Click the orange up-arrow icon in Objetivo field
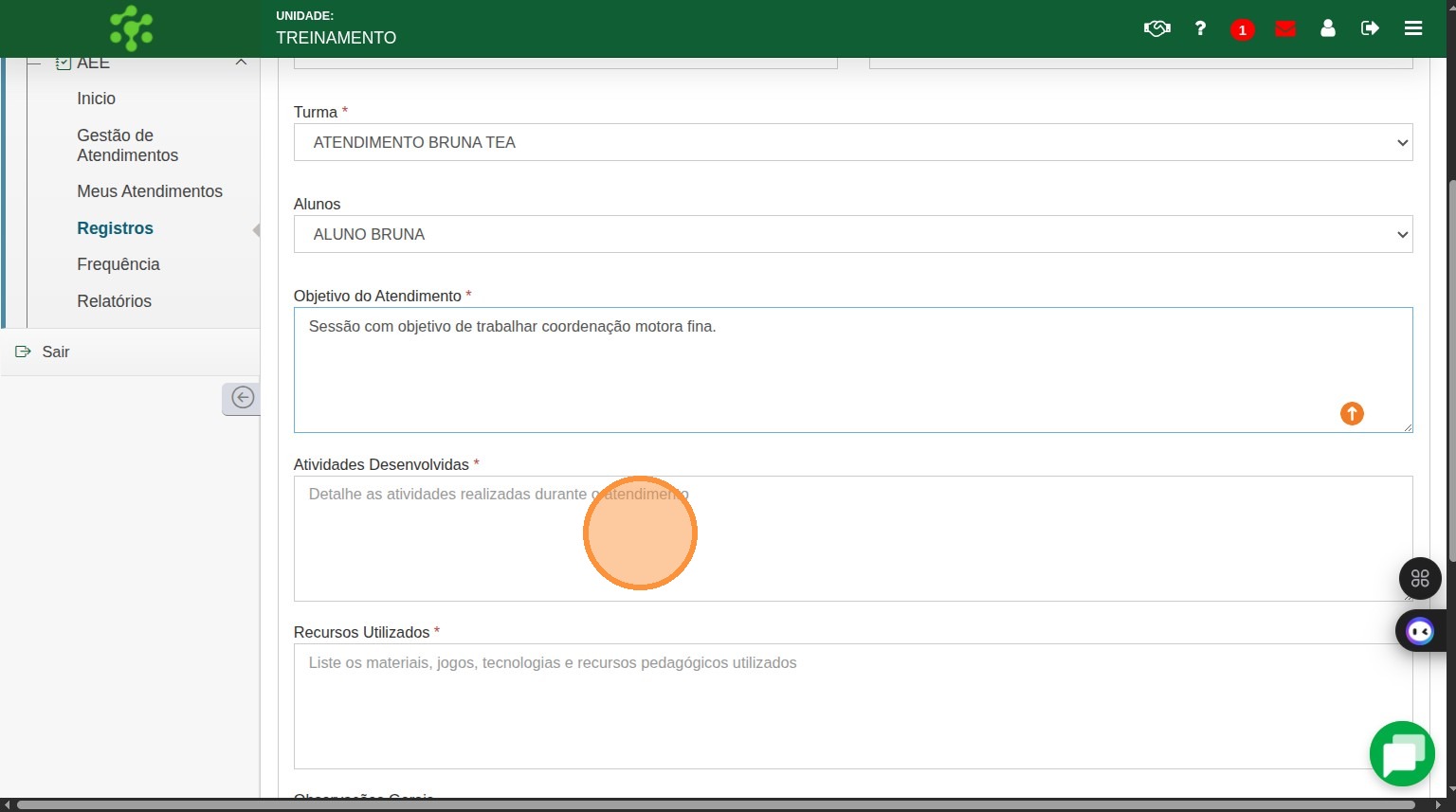The height and width of the screenshot is (812, 1456). tap(1352, 414)
